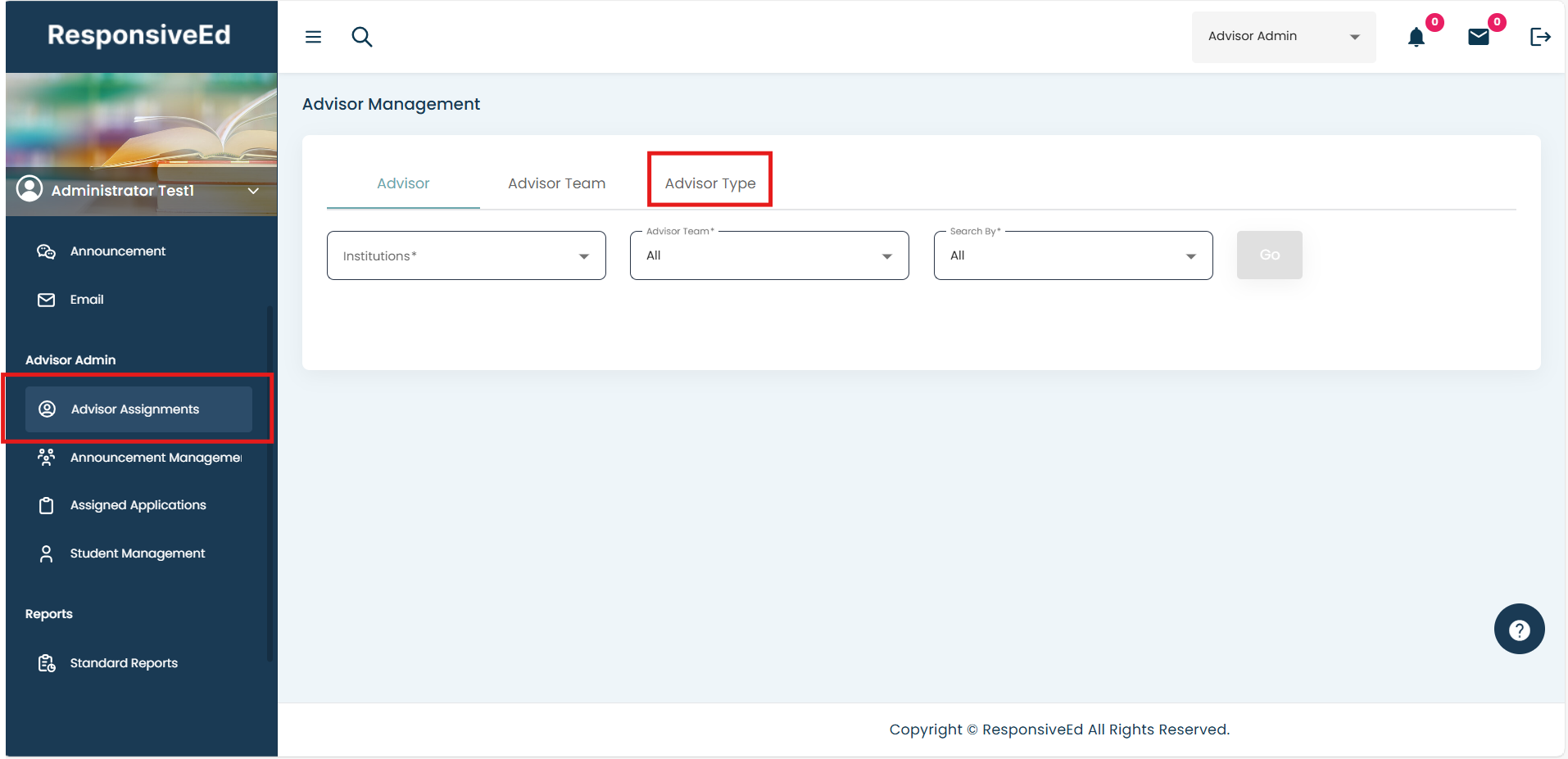This screenshot has width=1568, height=759.
Task: Click the Administrator Test1 profile avatar
Action: pyautogui.click(x=30, y=189)
